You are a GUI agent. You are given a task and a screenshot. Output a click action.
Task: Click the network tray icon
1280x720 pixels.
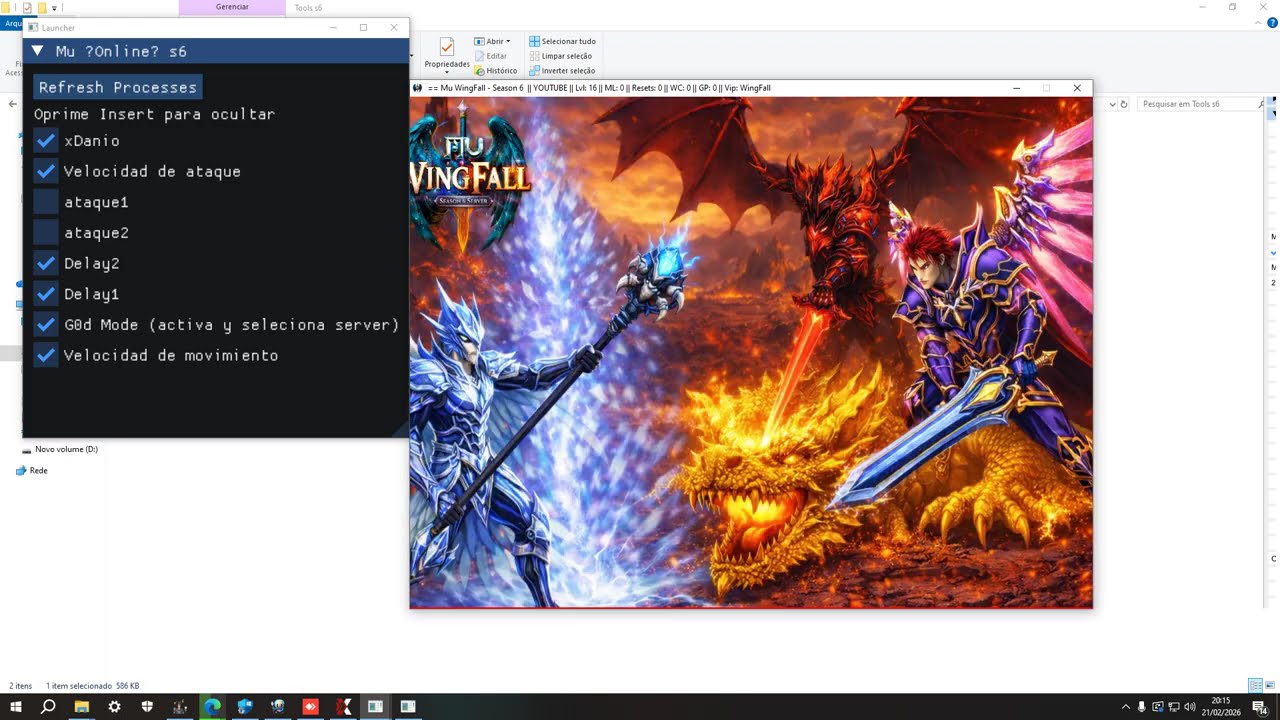pyautogui.click(x=1174, y=706)
